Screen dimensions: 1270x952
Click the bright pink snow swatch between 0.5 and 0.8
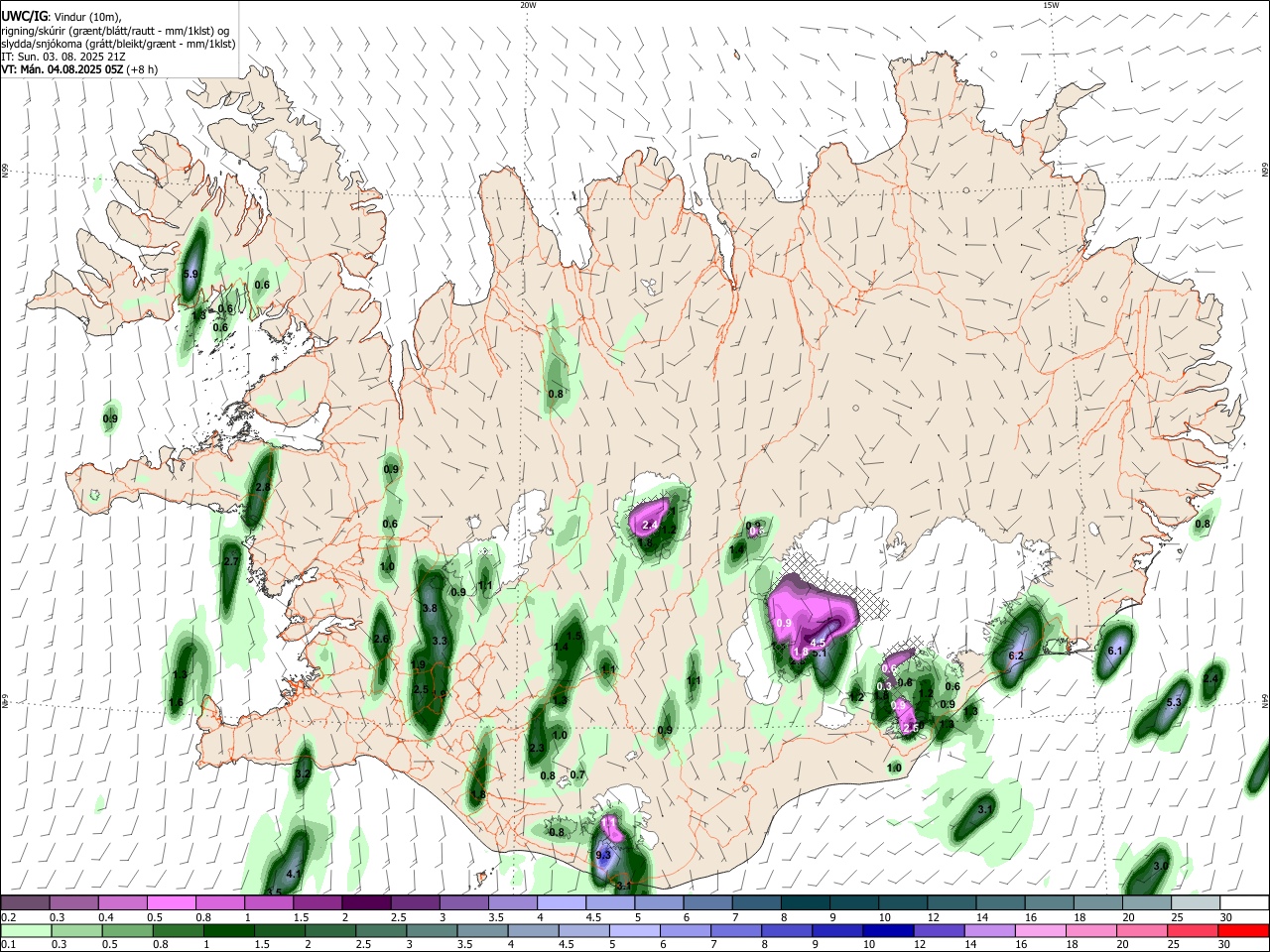point(171,903)
